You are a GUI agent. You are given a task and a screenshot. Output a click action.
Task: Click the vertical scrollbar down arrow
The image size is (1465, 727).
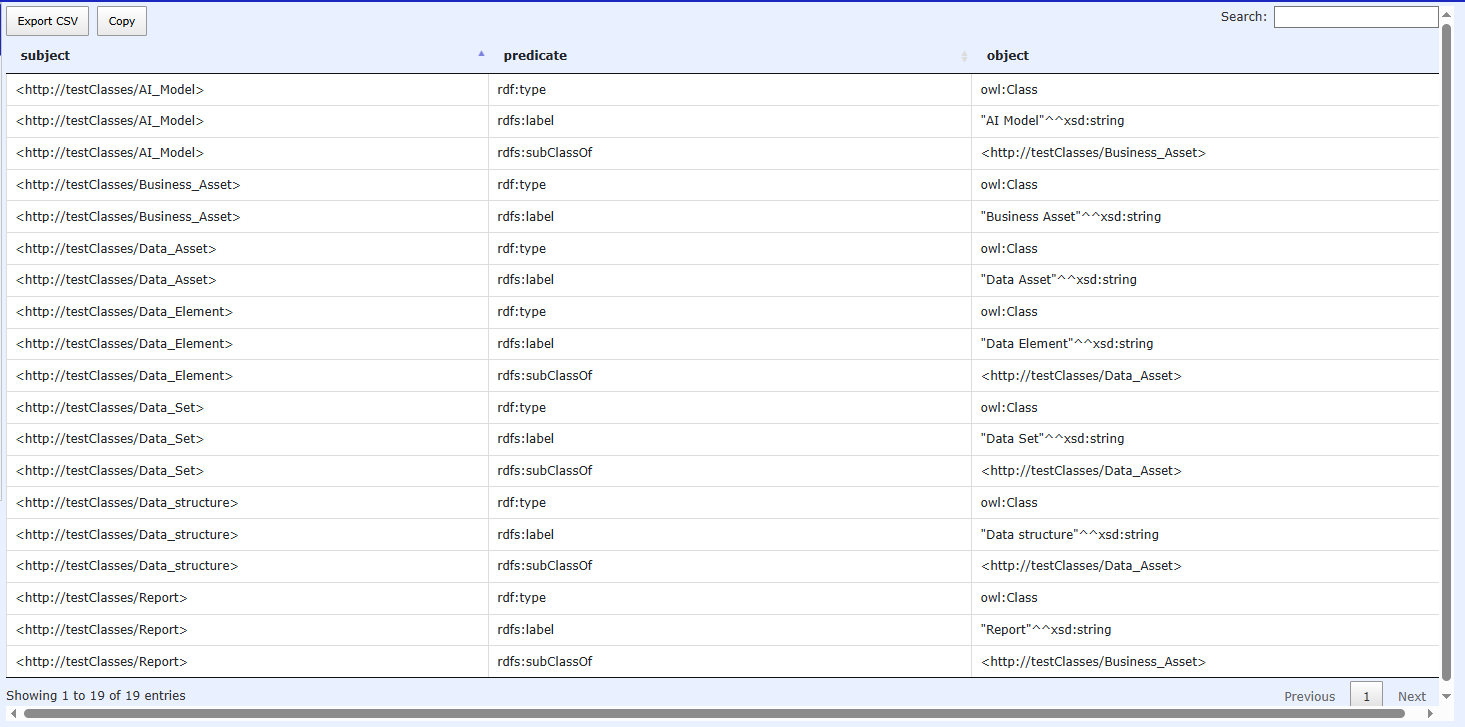click(1446, 696)
